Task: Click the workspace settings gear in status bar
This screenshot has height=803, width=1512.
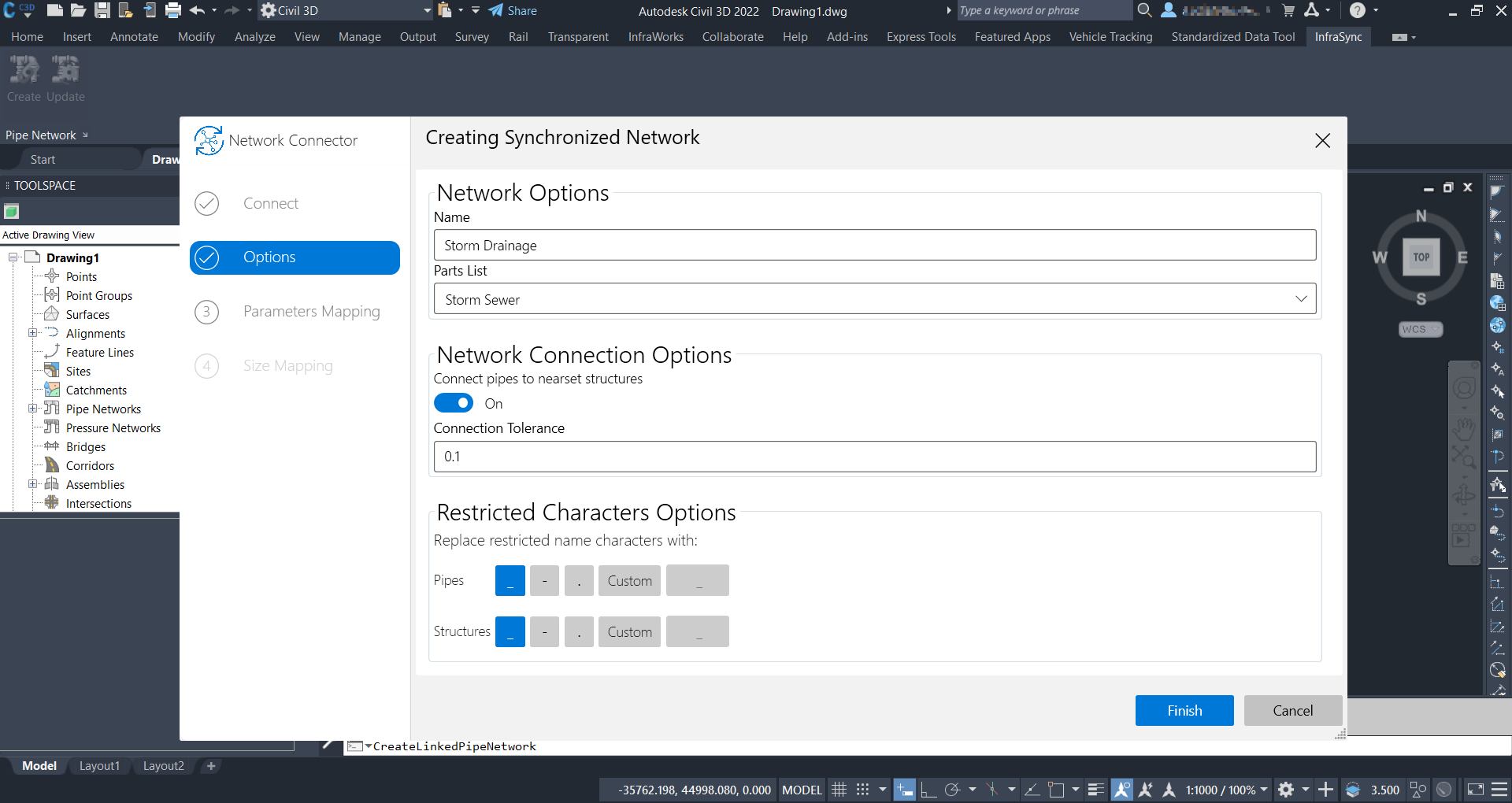Action: point(1286,790)
